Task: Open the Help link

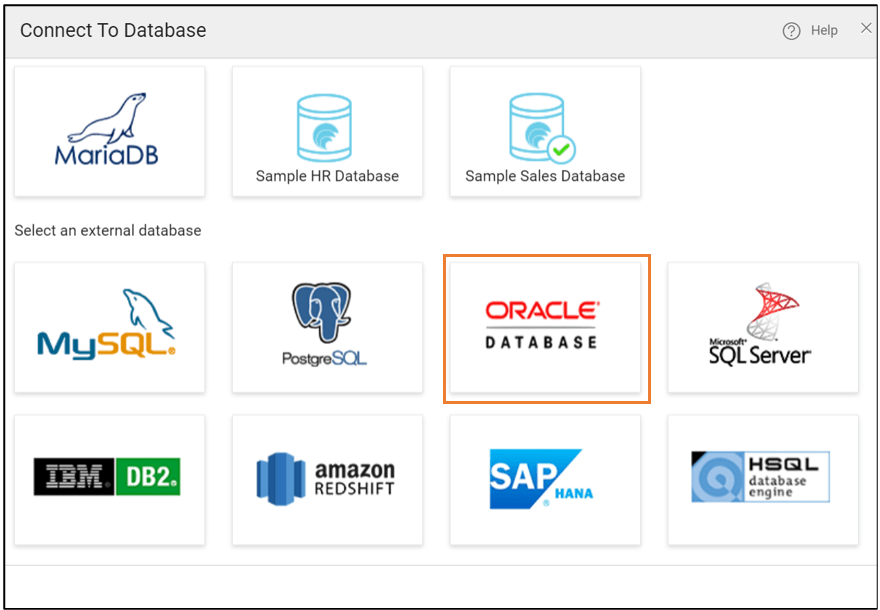Action: [823, 30]
